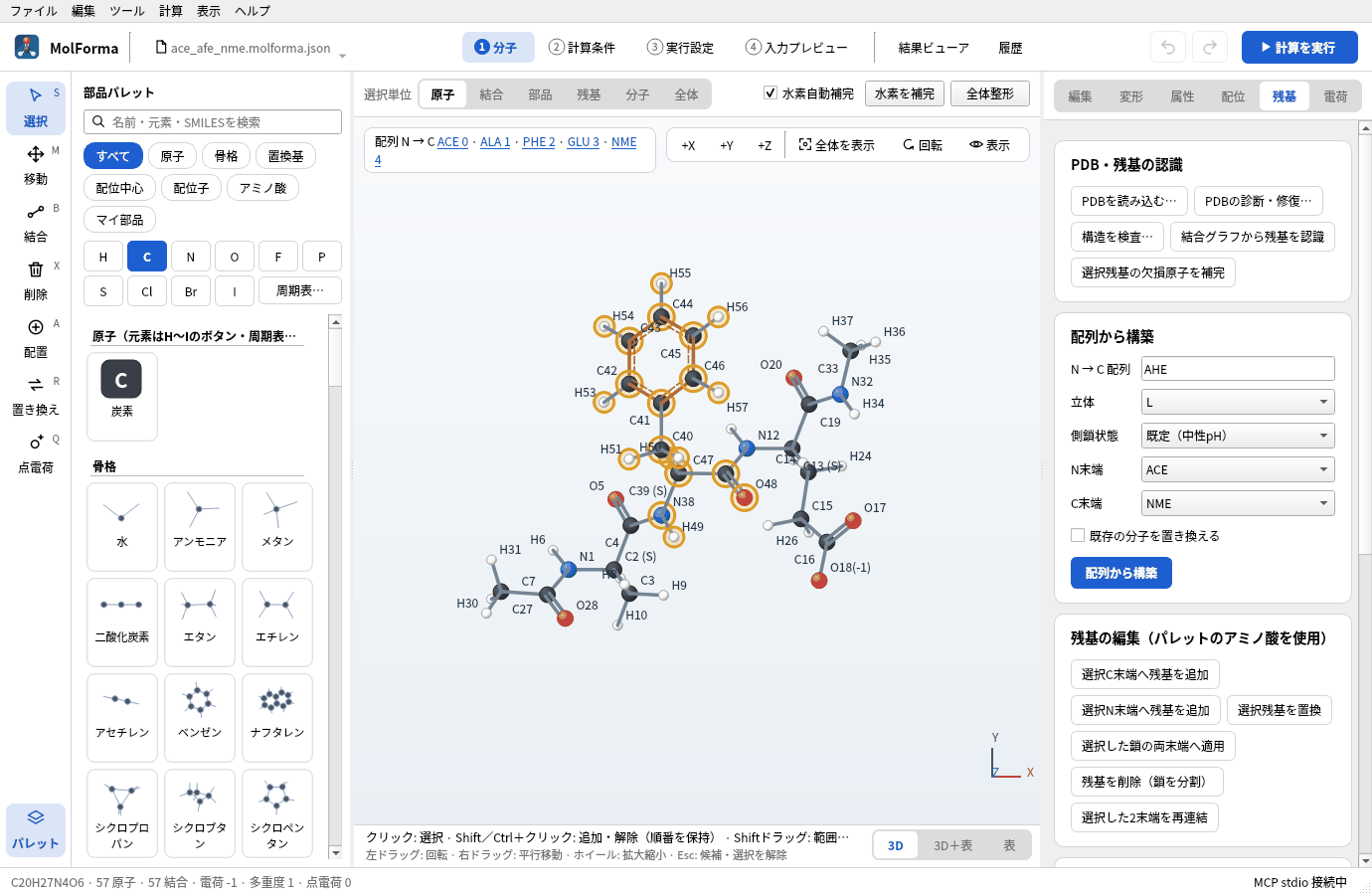Select the 水 skeleton thumbnail
The height and width of the screenshot is (895, 1372).
click(x=122, y=525)
